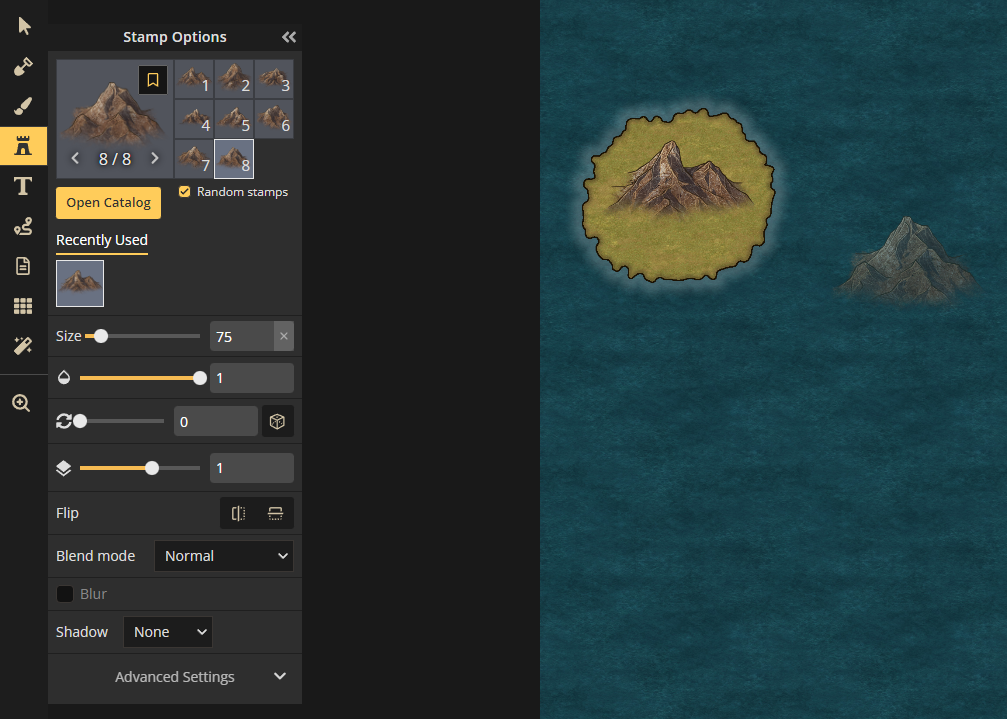Select mountain stamp variant 5
This screenshot has height=719, width=1007.
234,119
